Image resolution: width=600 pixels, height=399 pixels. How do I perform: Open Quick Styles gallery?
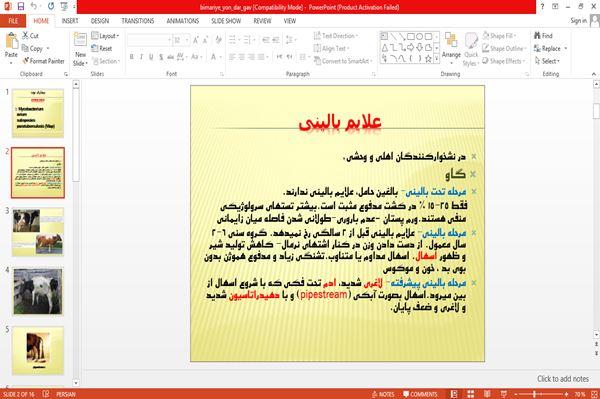click(471, 49)
